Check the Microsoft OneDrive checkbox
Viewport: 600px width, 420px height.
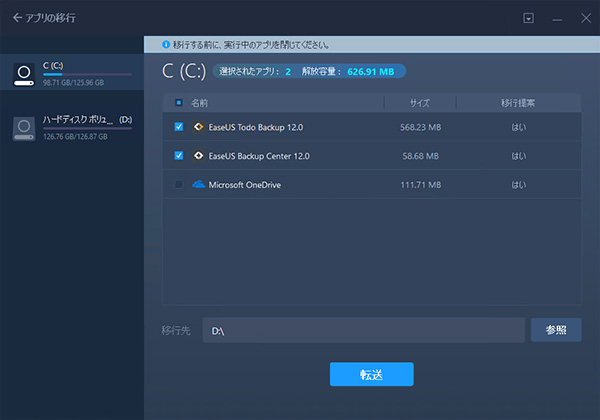(x=179, y=184)
